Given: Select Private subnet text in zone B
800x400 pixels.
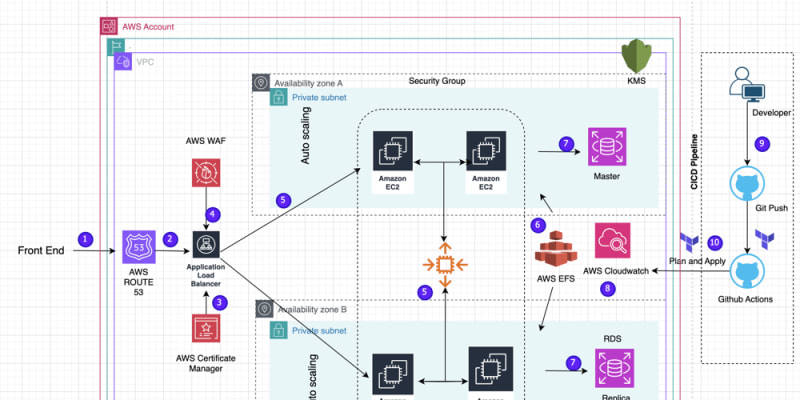Looking at the screenshot, I should [319, 331].
